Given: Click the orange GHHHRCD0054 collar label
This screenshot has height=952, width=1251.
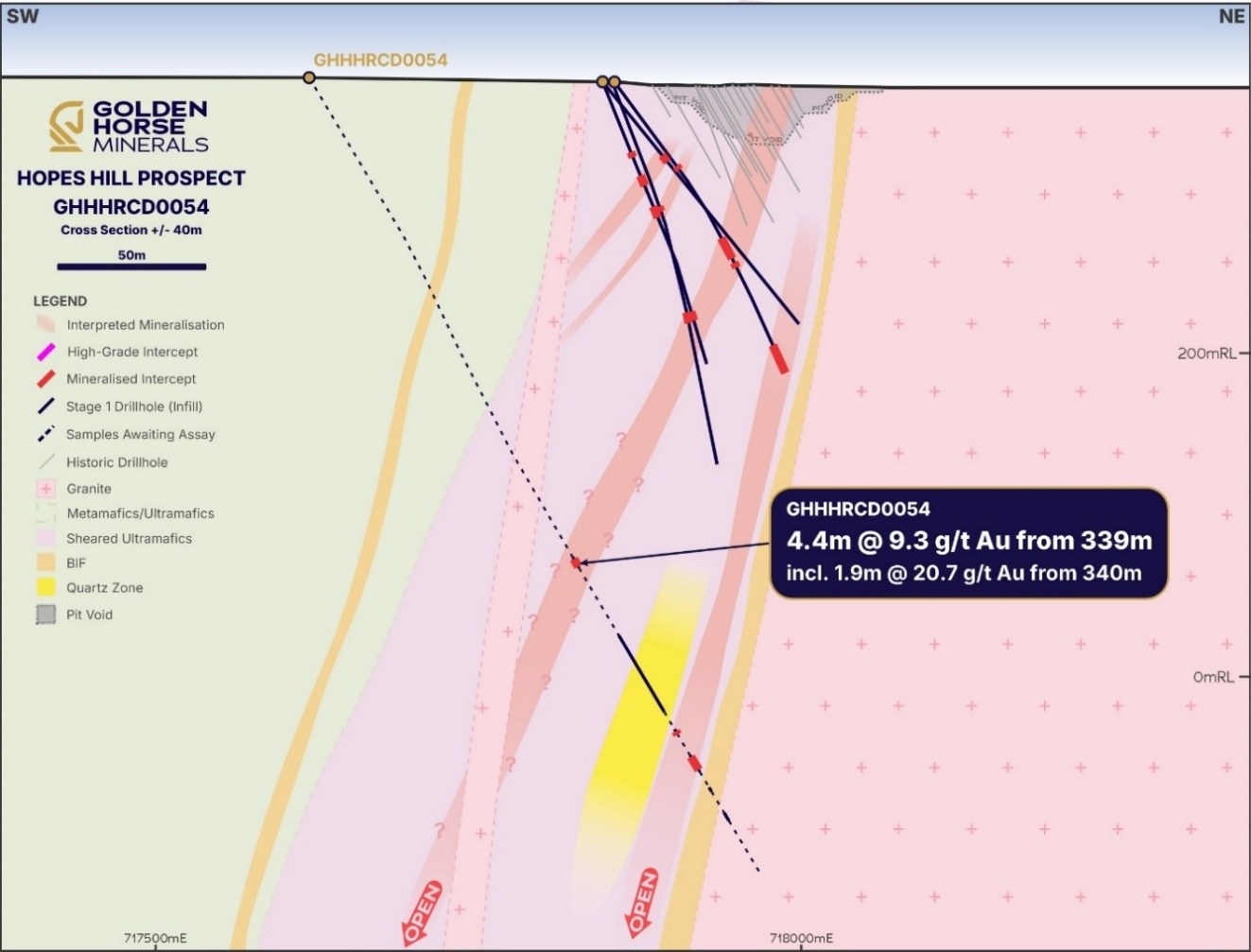Looking at the screenshot, I should [380, 60].
